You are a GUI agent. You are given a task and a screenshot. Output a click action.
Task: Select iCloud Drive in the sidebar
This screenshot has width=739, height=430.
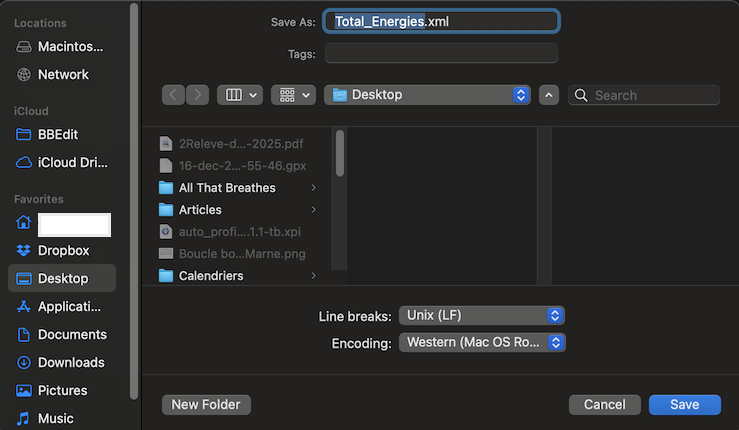62,162
